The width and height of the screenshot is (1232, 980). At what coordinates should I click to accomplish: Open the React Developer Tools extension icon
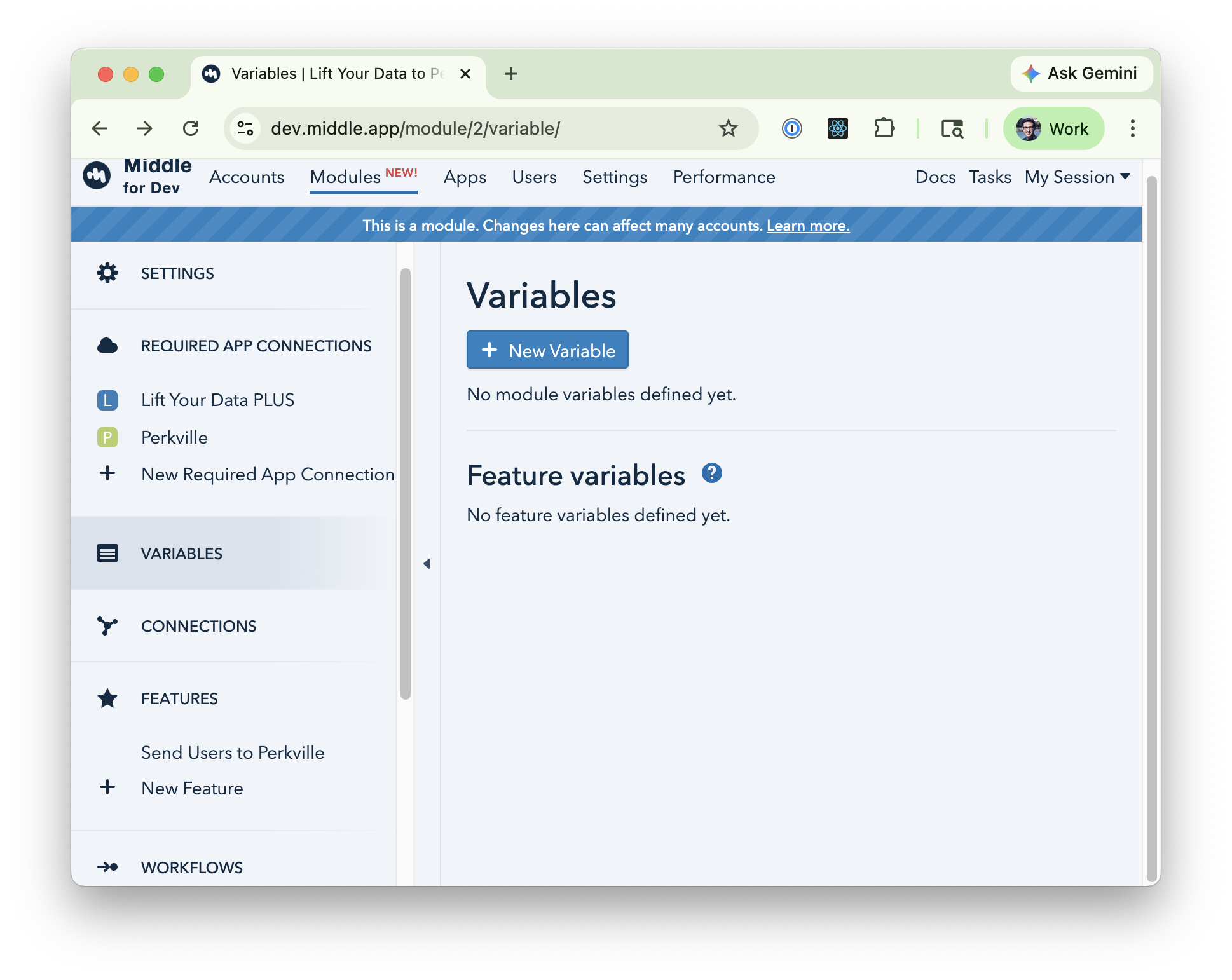pyautogui.click(x=837, y=129)
